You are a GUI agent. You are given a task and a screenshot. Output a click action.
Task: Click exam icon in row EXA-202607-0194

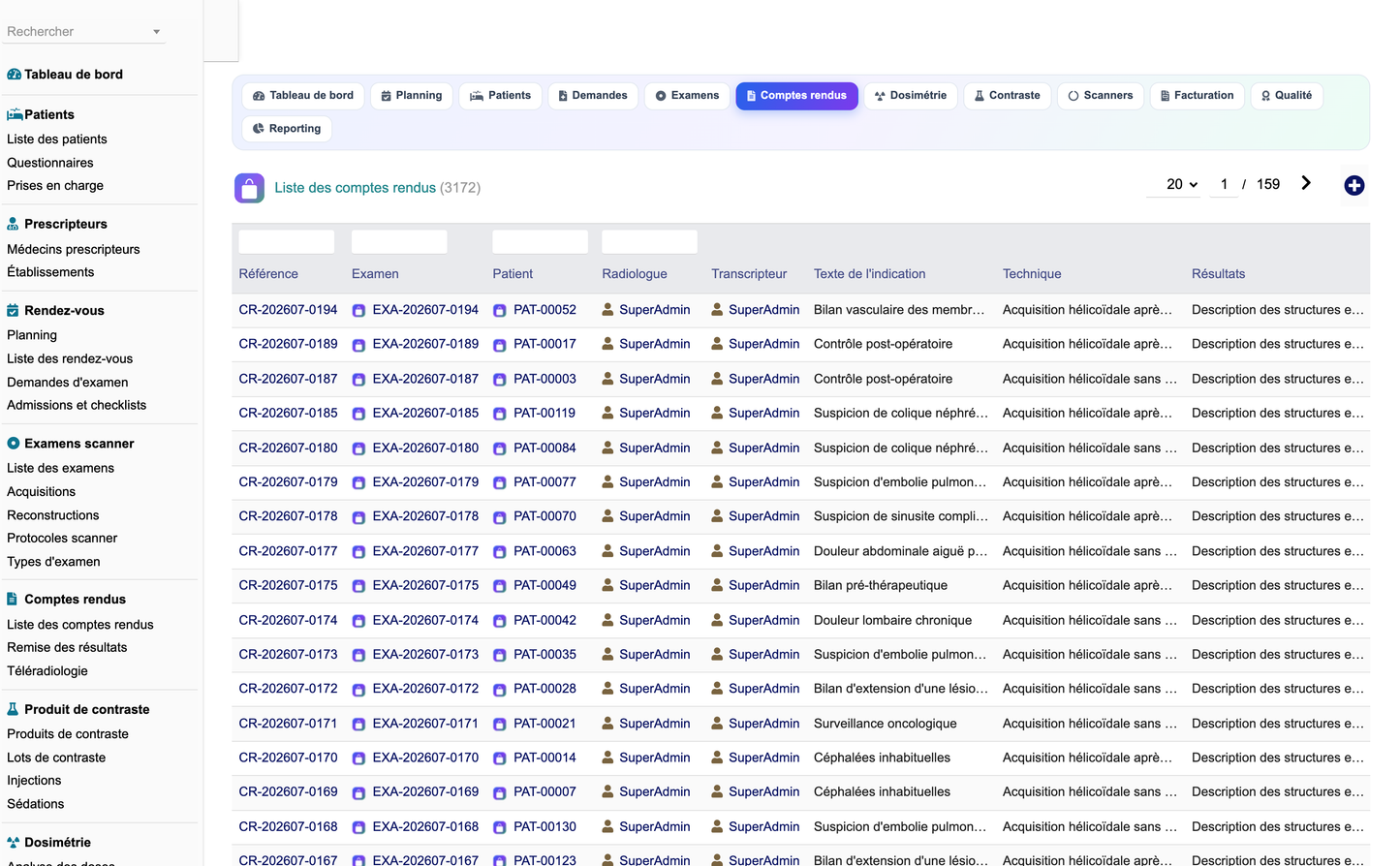click(358, 311)
